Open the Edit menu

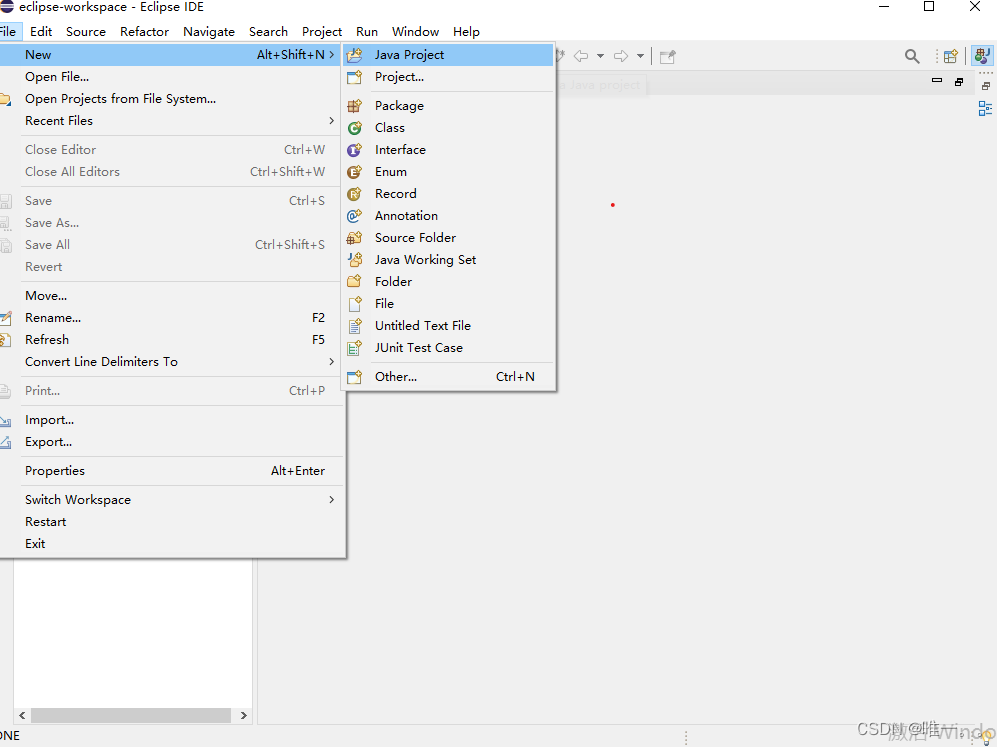(41, 32)
